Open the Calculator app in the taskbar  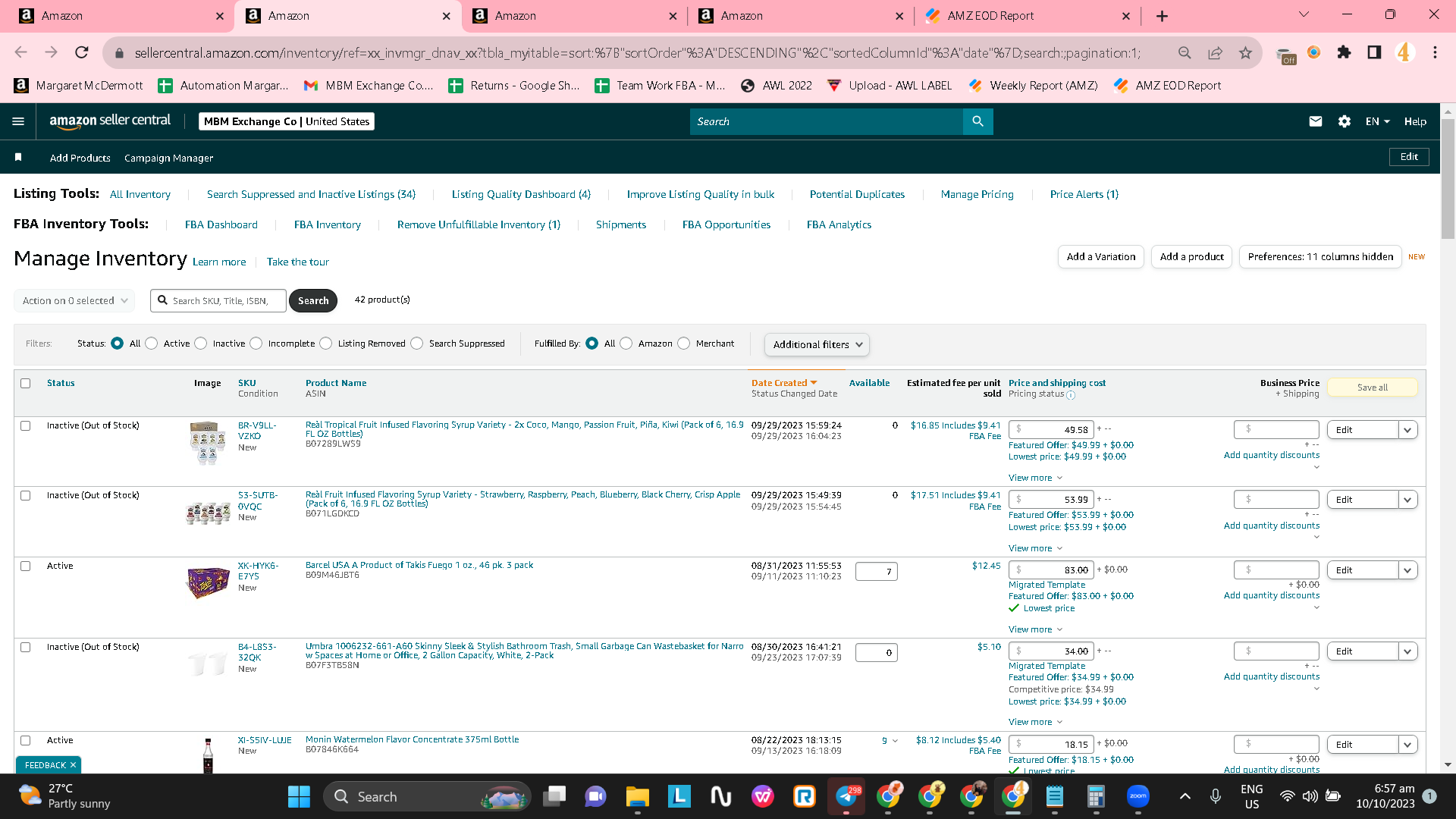coord(1095,796)
